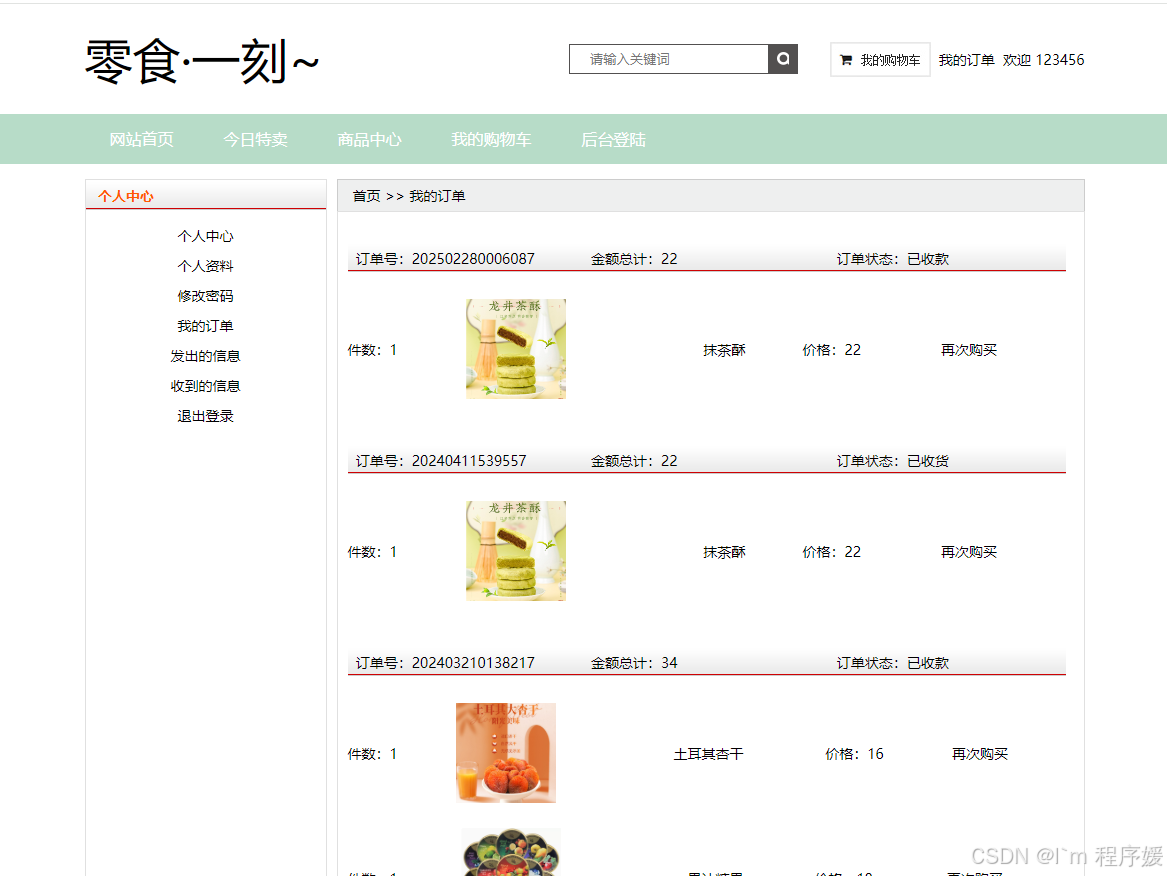Viewport: 1167px width, 876px height.
Task: Click 再次购买 for order 20240411539557
Action: [x=969, y=552]
